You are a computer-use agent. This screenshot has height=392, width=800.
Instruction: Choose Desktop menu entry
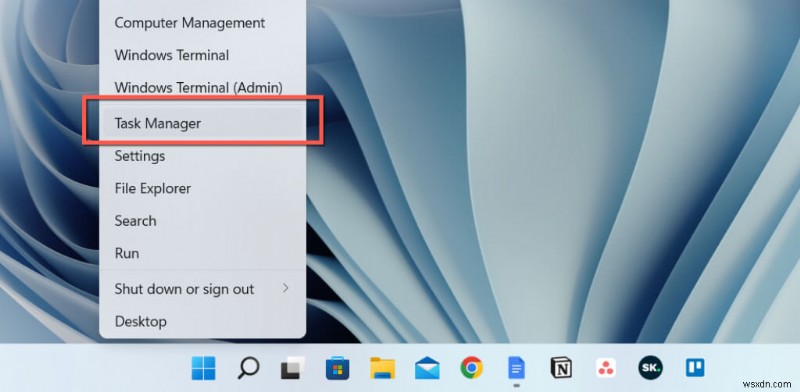click(203, 322)
